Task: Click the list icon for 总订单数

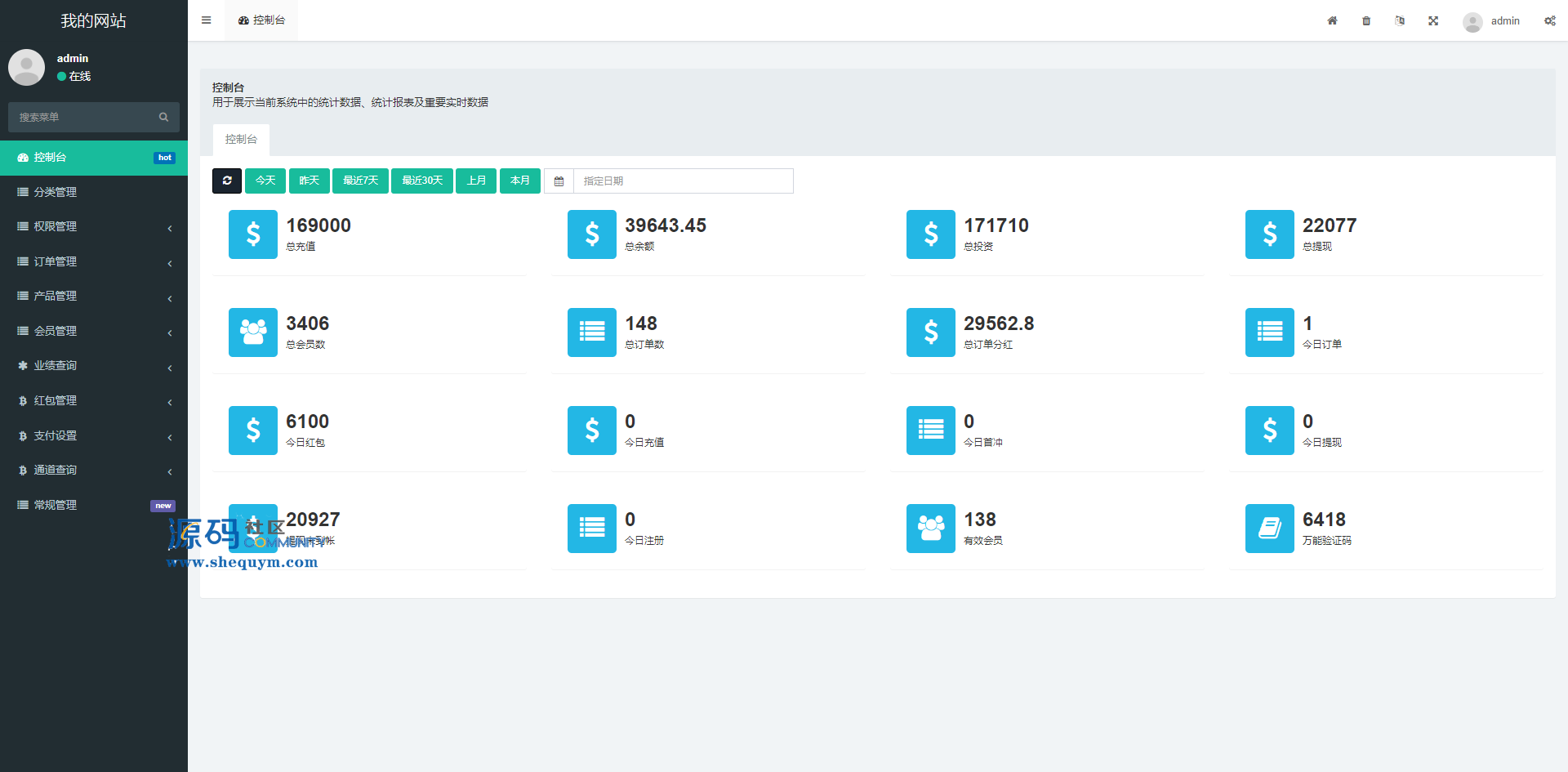Action: coord(592,332)
